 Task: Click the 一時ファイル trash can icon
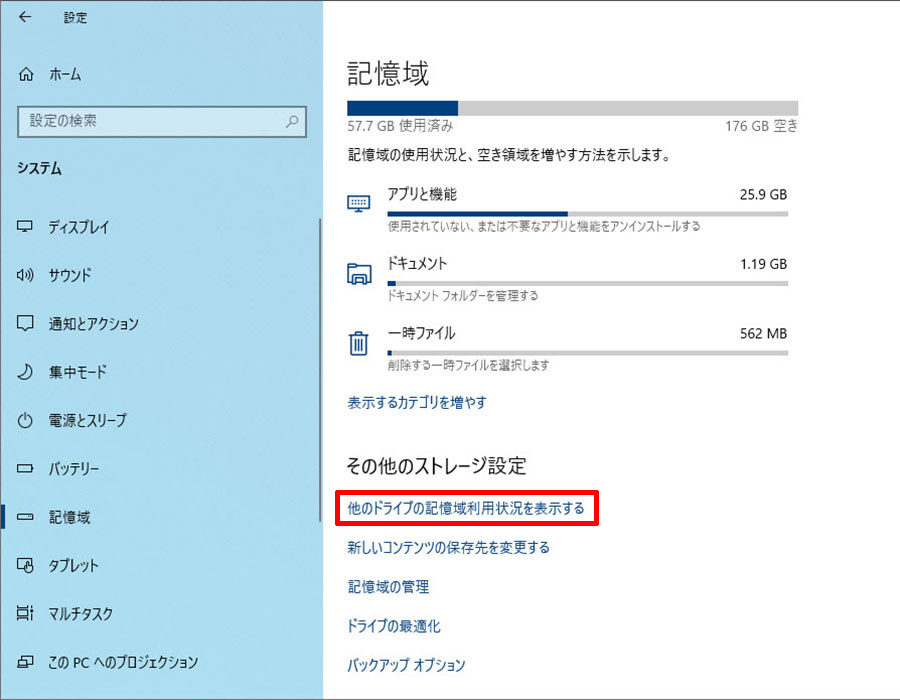click(x=358, y=344)
